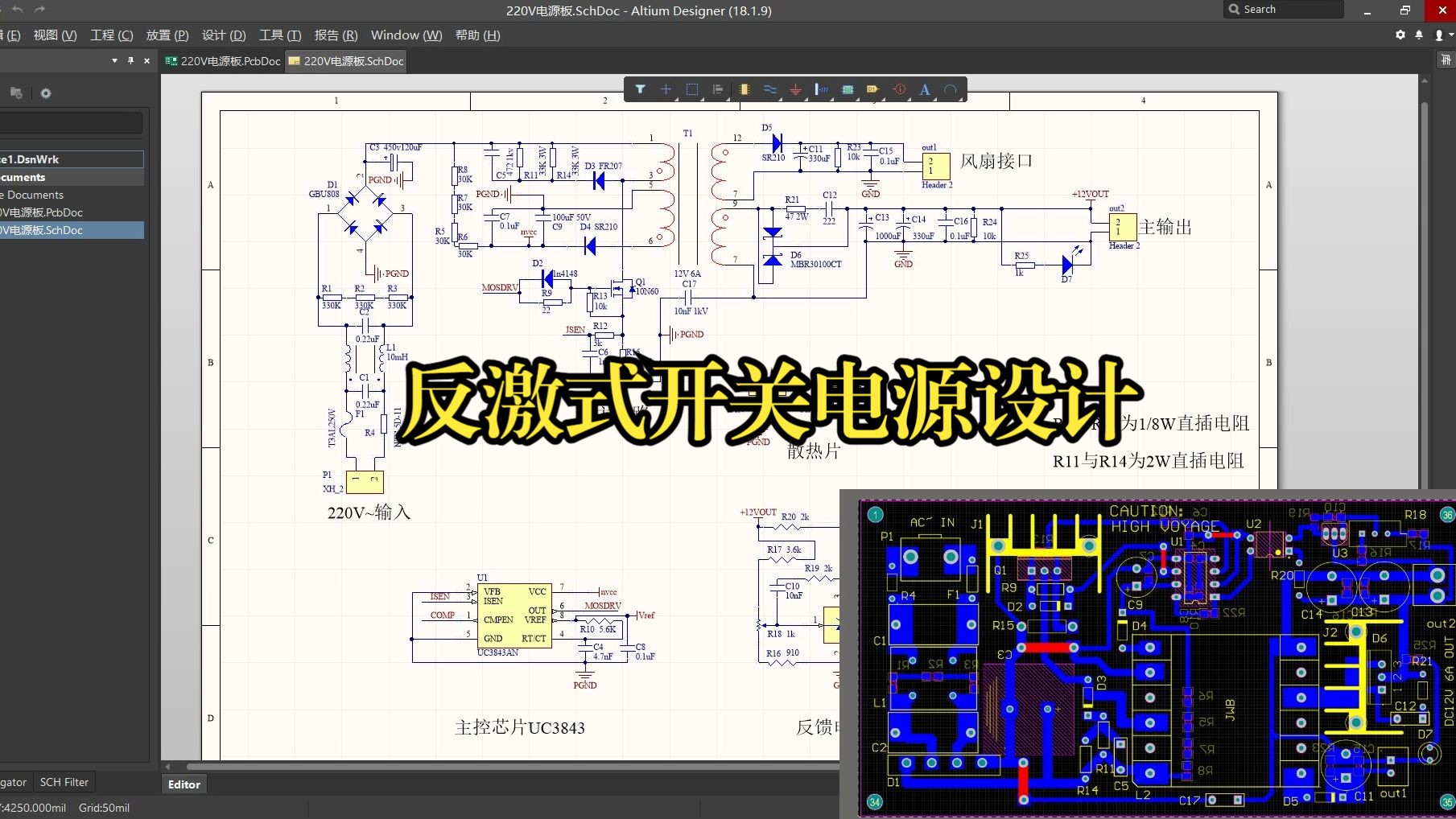Toggle the pin on the Projects panel
Image resolution: width=1456 pixels, height=819 pixels.
(130, 60)
